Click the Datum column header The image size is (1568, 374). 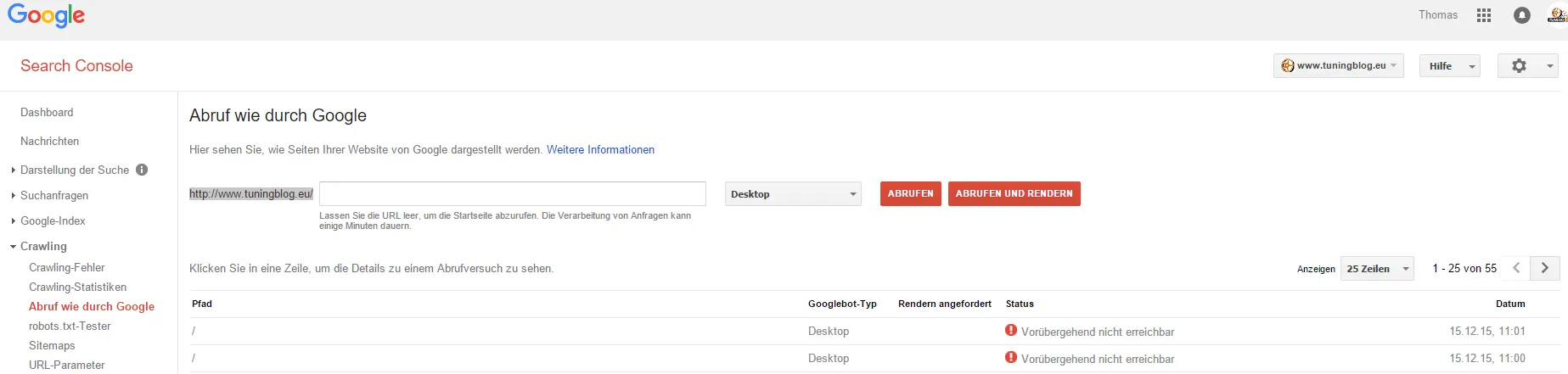[x=1510, y=304]
